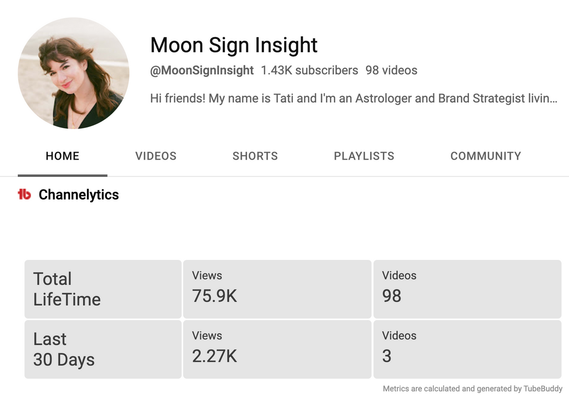Switch to the HOME tab
The width and height of the screenshot is (569, 399).
pos(62,156)
